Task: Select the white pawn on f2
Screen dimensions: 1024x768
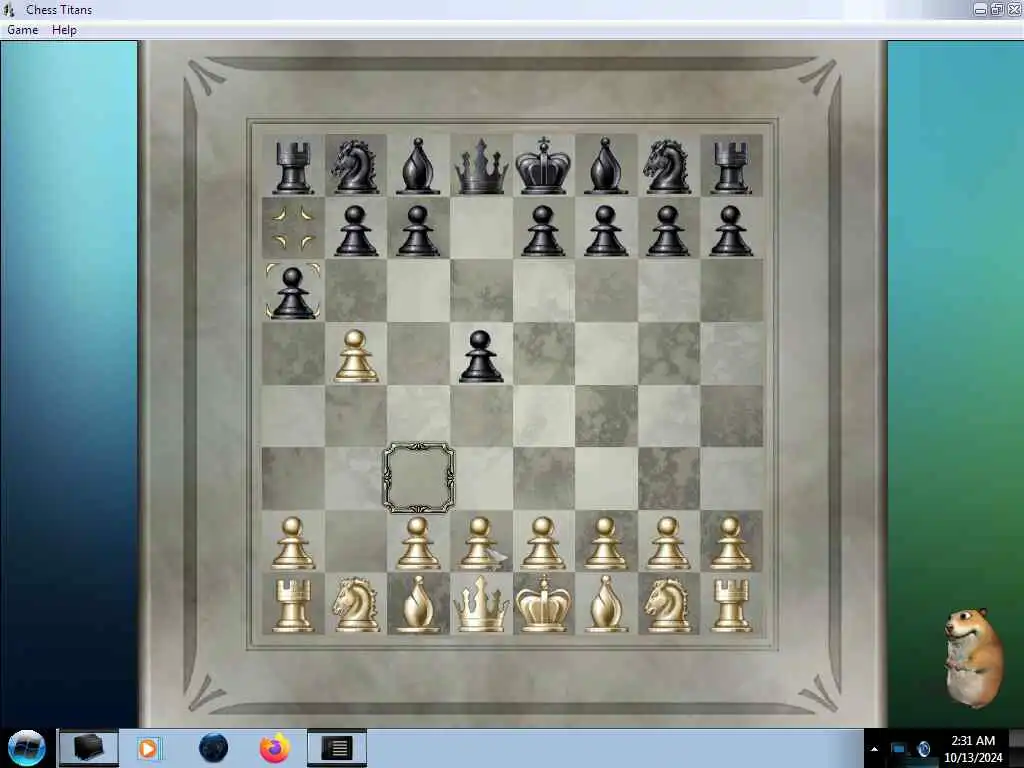Action: pyautogui.click(x=605, y=543)
